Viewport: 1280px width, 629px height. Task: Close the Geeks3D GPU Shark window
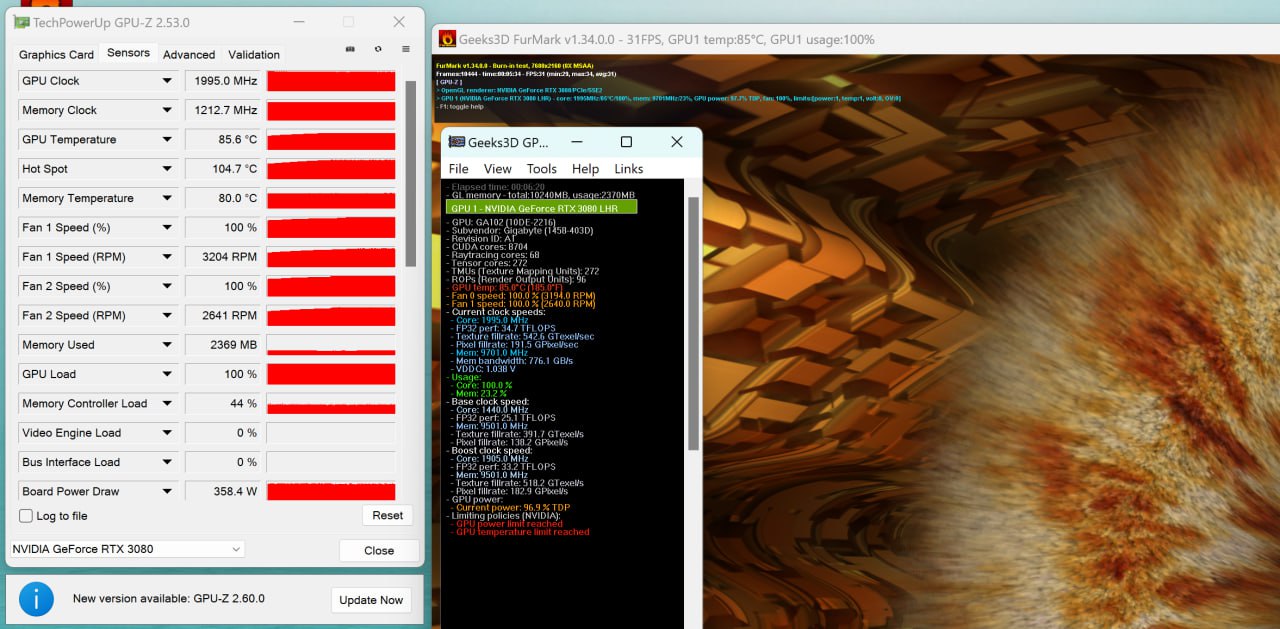point(676,142)
